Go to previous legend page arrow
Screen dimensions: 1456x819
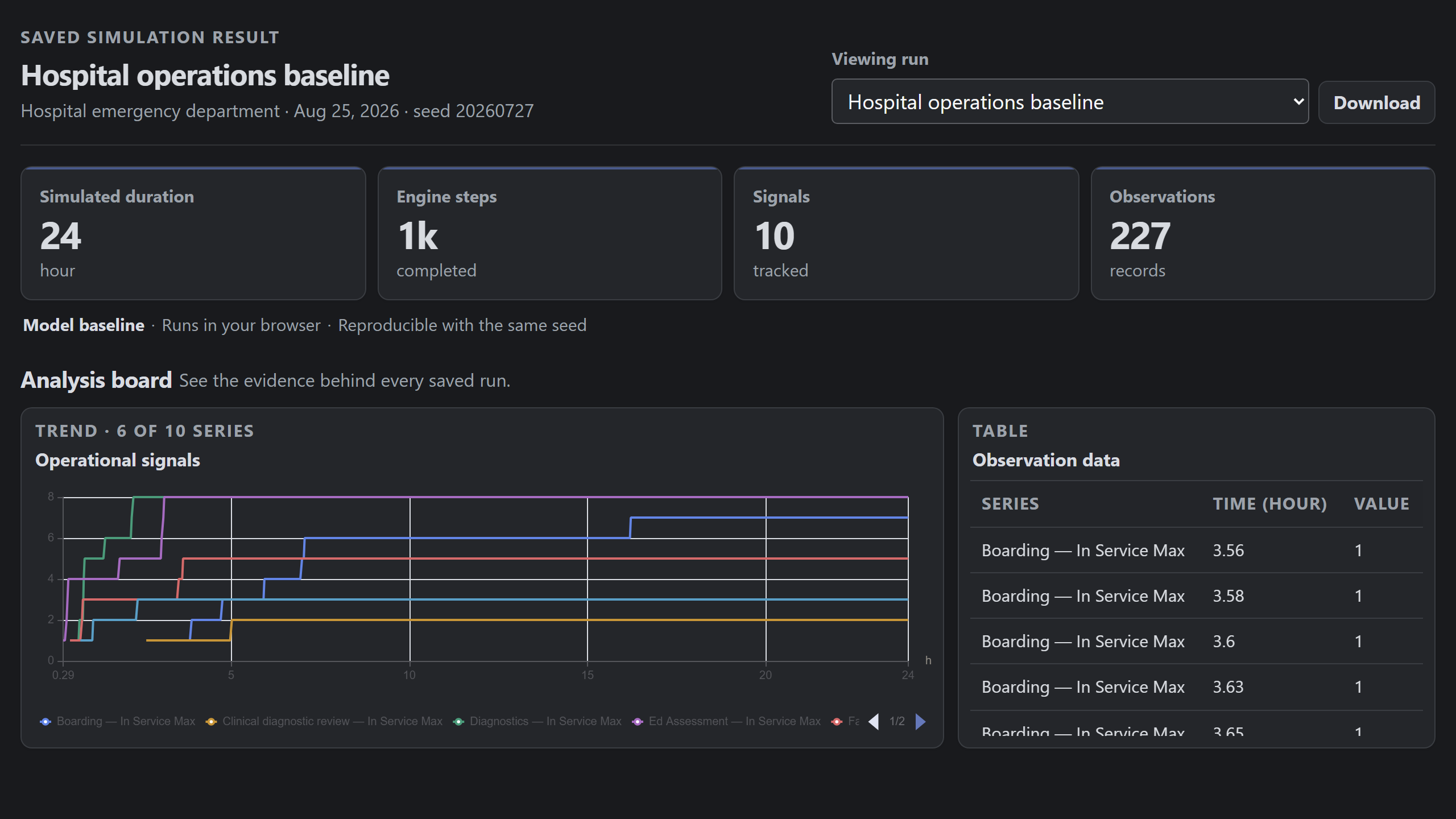874,722
